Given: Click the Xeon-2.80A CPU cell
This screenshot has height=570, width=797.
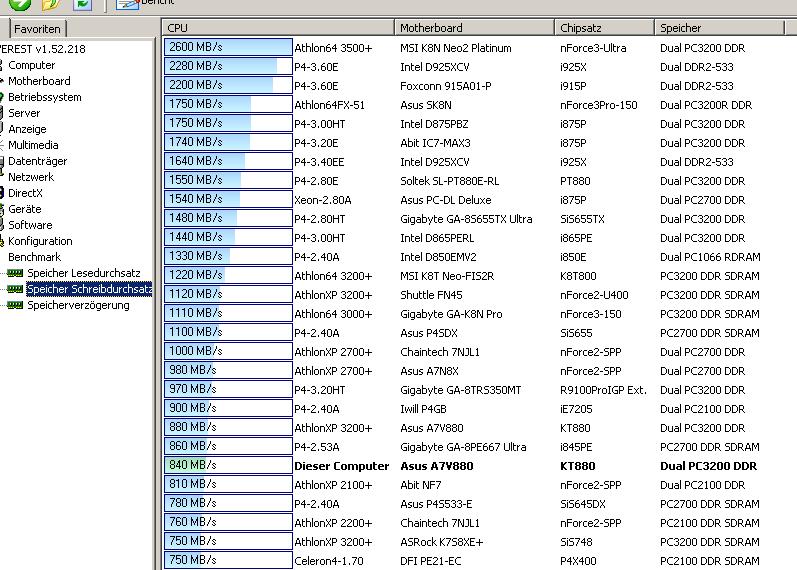Looking at the screenshot, I should click(323, 200).
